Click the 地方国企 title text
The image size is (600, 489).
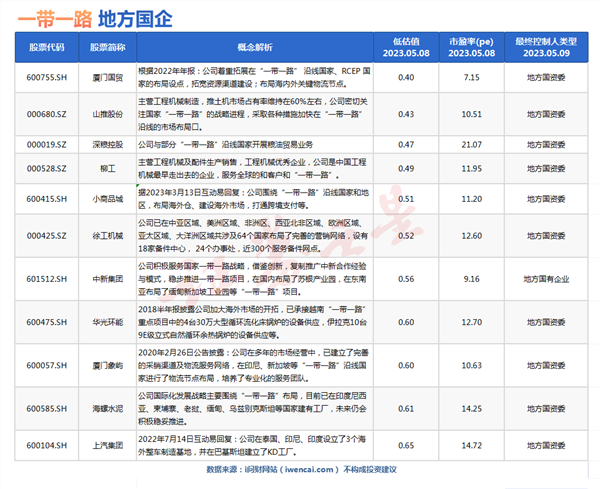pyautogui.click(x=135, y=19)
